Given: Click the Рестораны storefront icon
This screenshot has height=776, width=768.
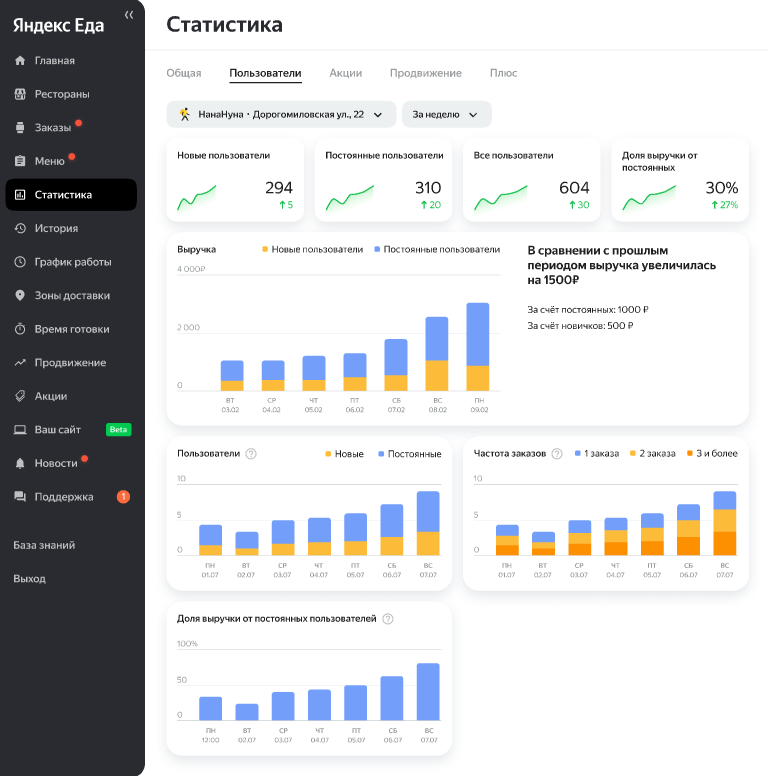Looking at the screenshot, I should coord(20,94).
